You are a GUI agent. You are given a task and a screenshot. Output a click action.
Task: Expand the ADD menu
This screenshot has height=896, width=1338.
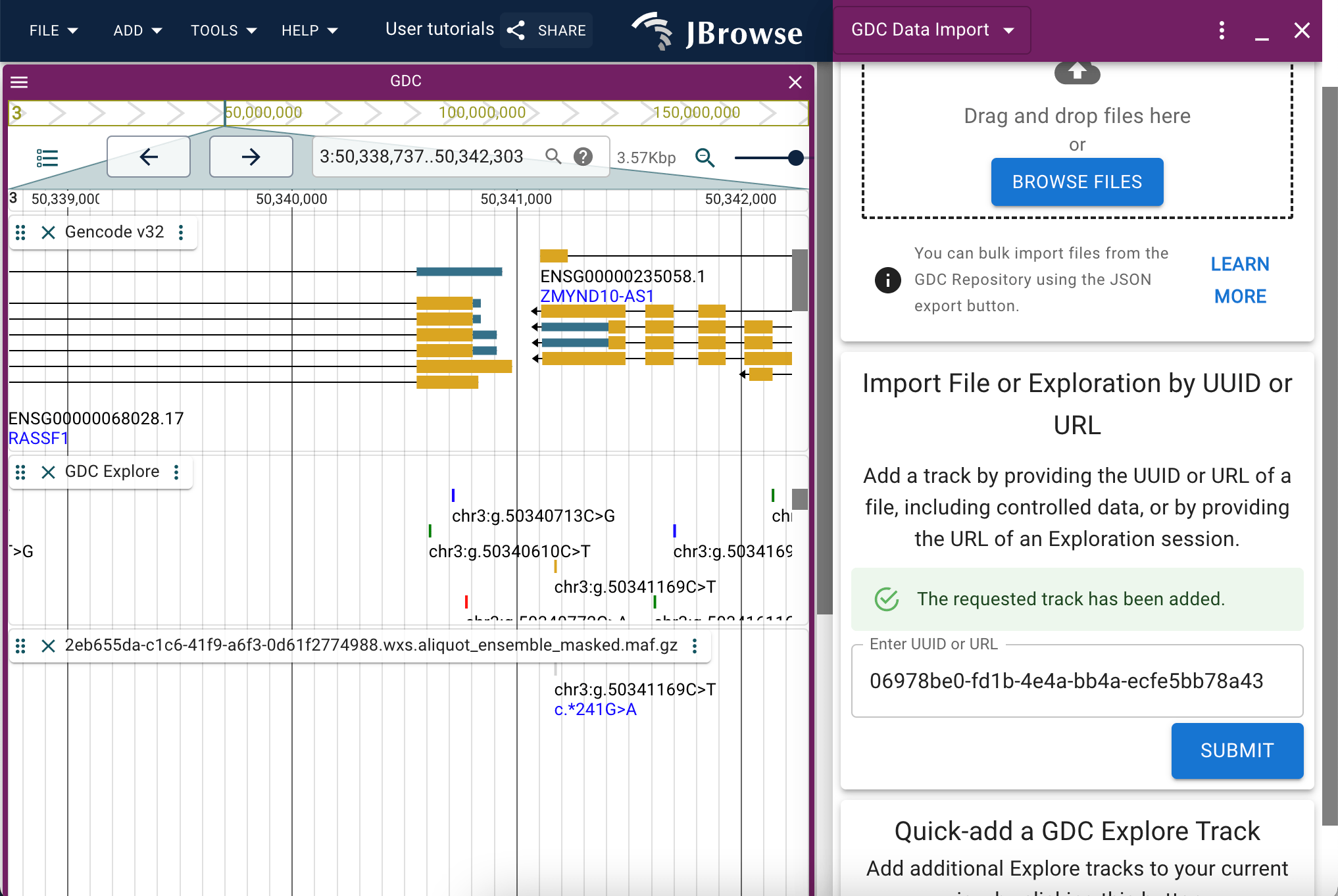click(x=137, y=30)
